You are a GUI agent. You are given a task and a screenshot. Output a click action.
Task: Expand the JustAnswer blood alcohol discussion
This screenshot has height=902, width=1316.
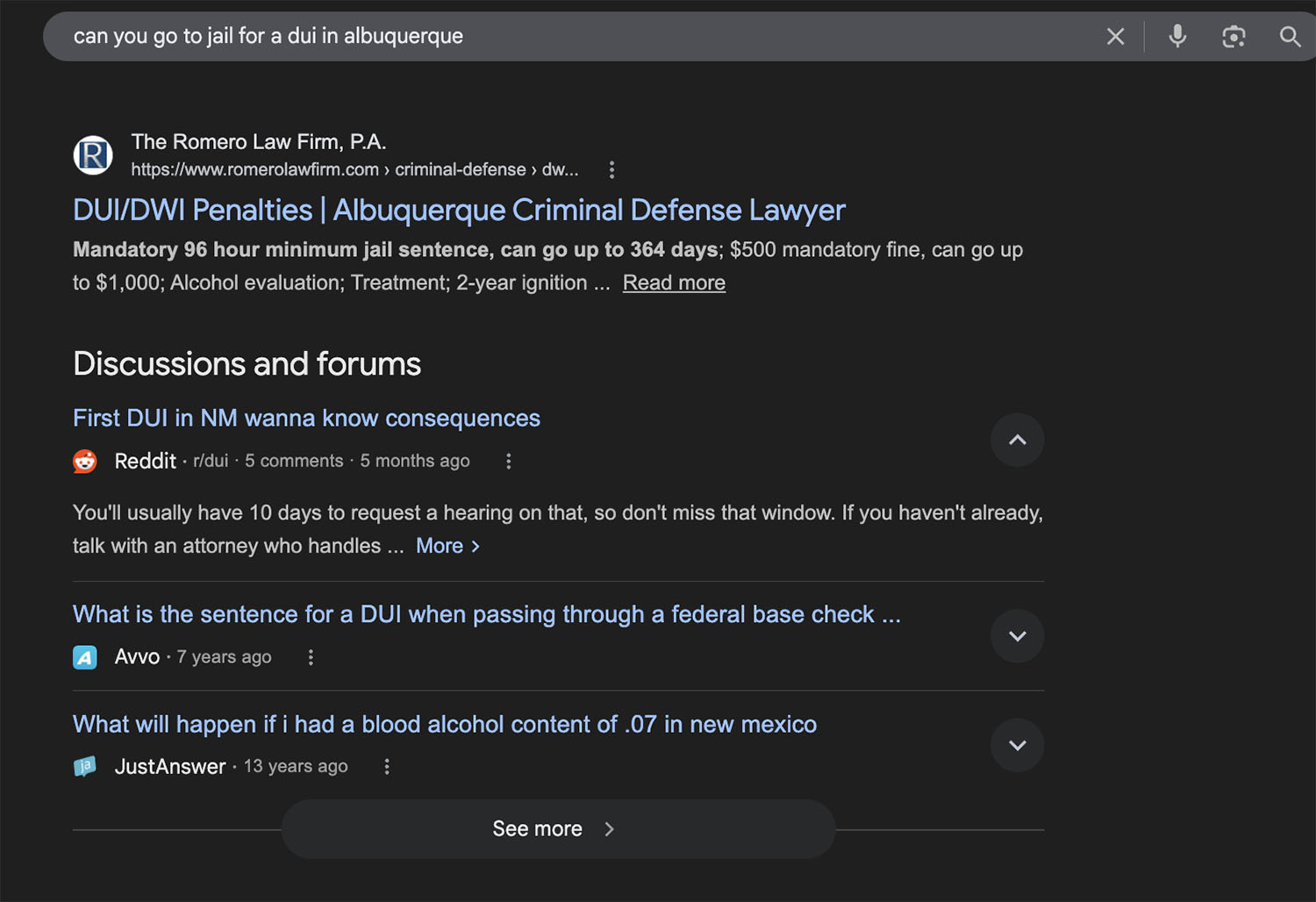[1017, 746]
